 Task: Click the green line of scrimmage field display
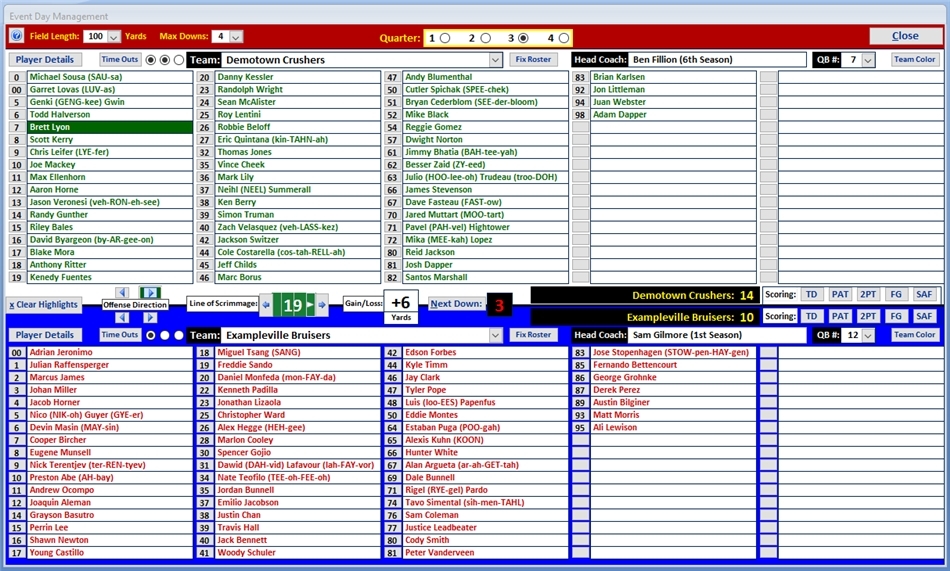[294, 305]
